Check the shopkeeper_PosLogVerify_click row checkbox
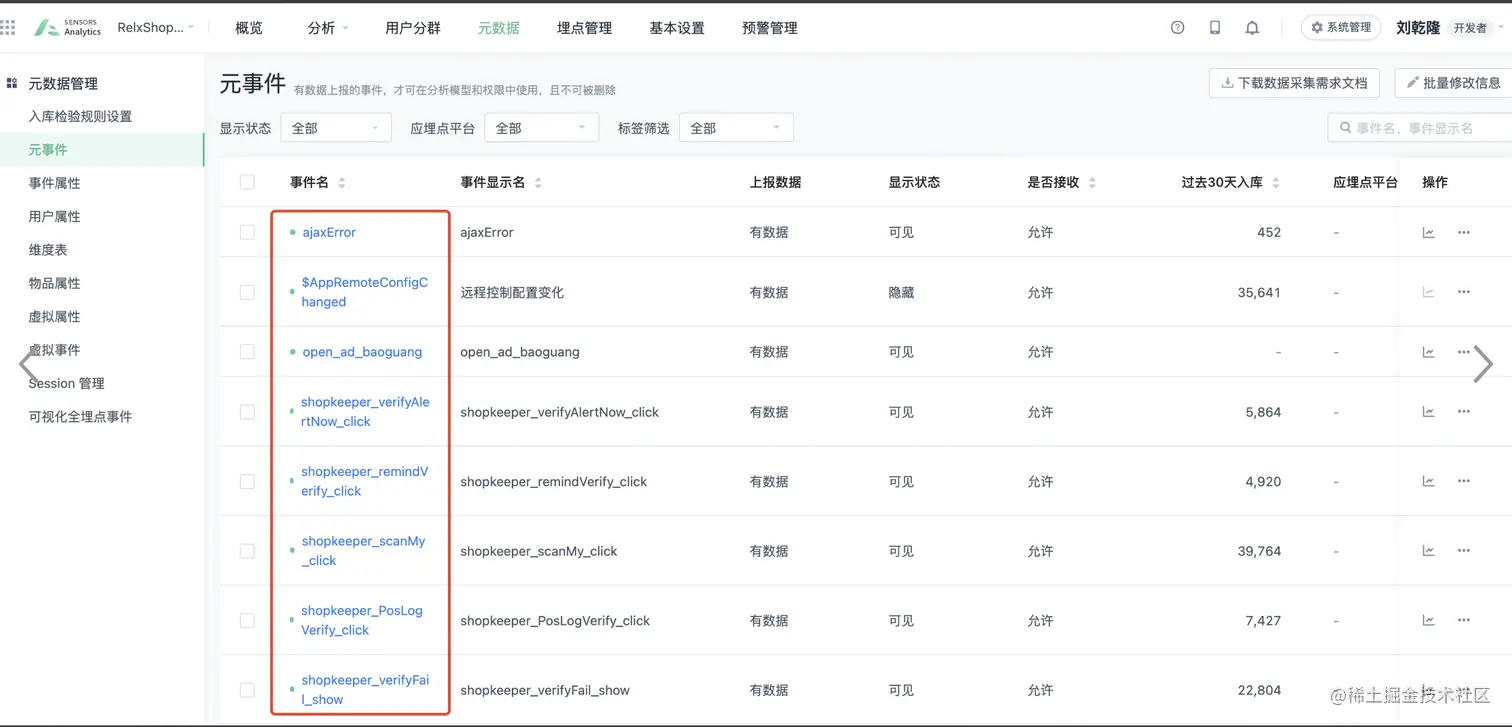The height and width of the screenshot is (727, 1512). [247, 620]
